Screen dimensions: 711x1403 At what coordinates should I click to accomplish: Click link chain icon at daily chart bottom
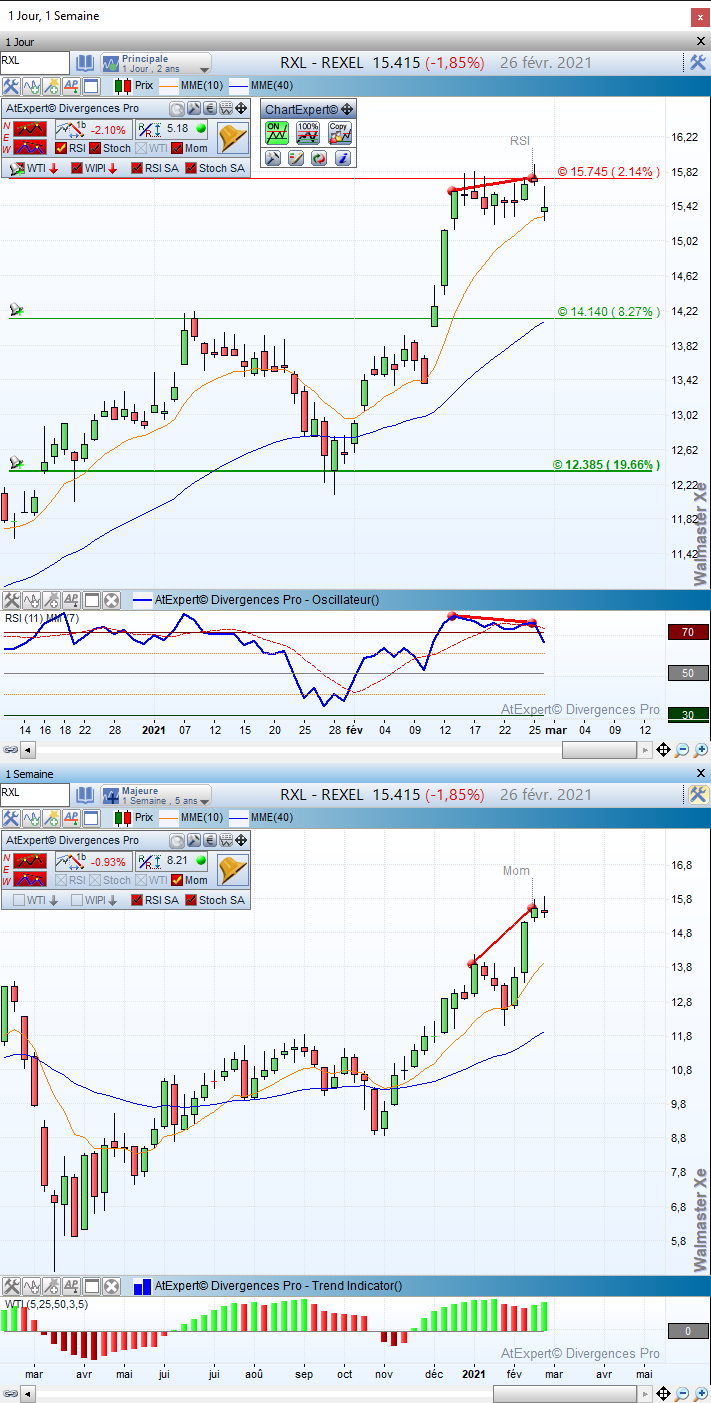tap(10, 749)
